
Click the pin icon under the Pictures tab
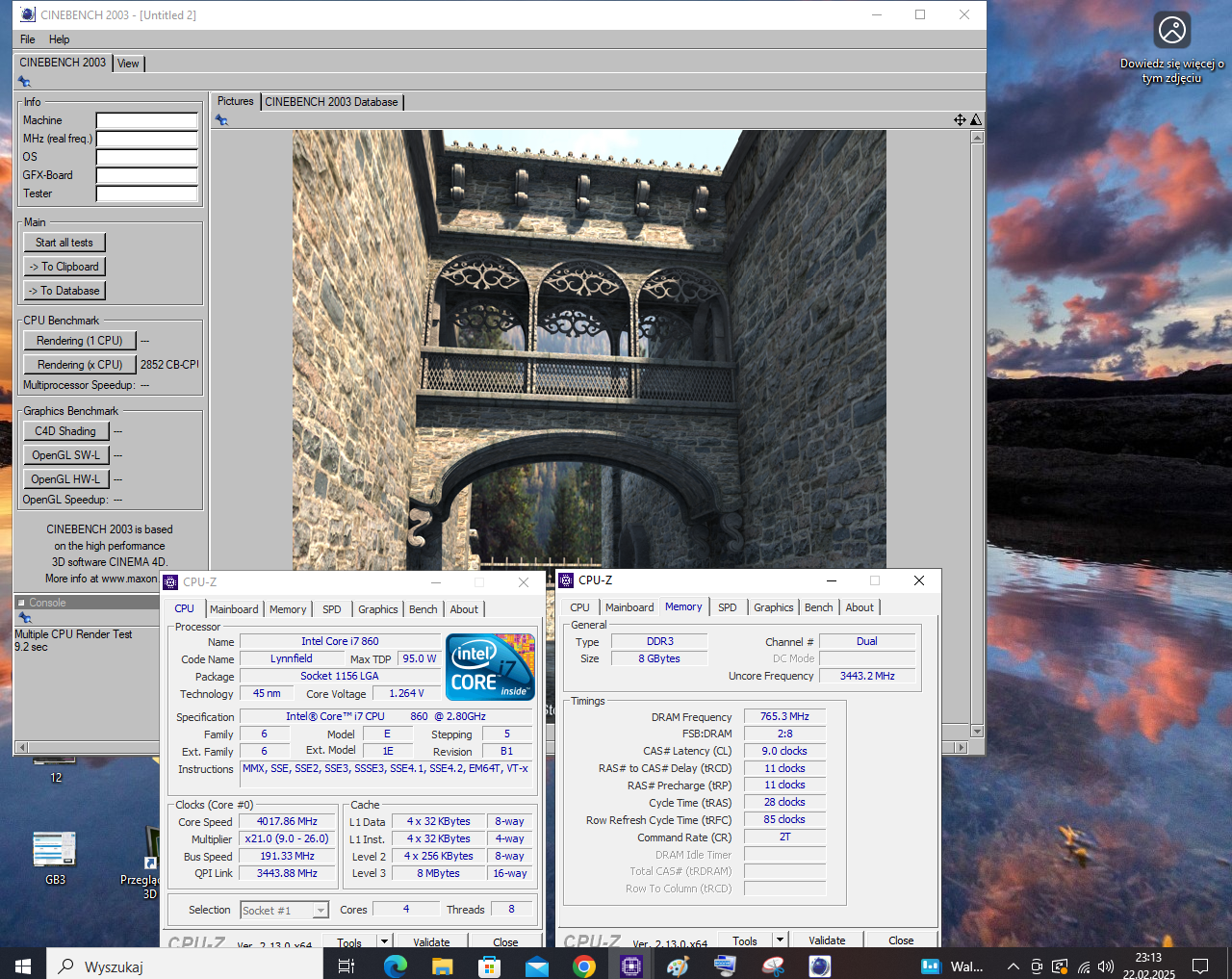221,120
